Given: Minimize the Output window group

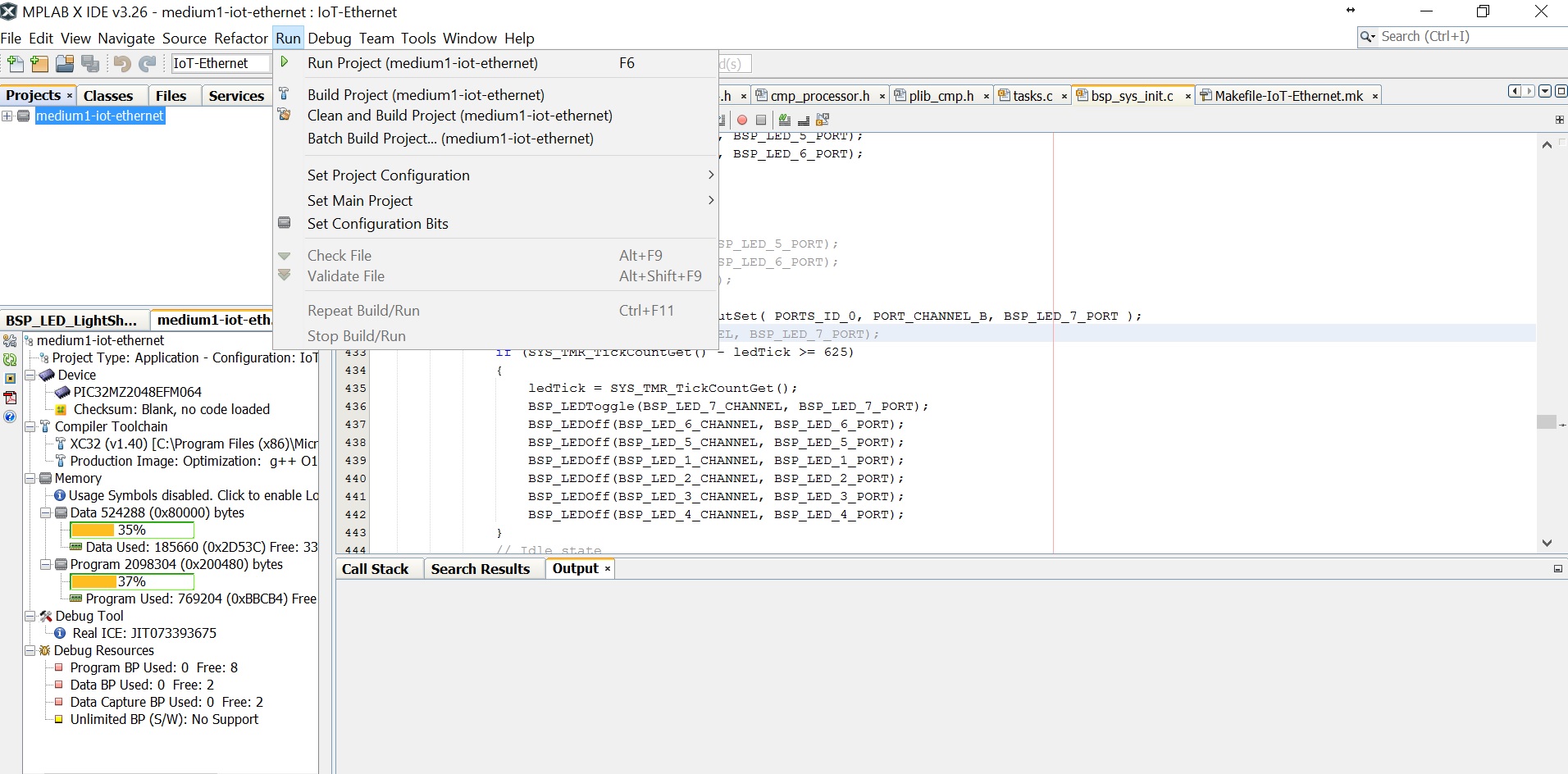Looking at the screenshot, I should click(1557, 569).
